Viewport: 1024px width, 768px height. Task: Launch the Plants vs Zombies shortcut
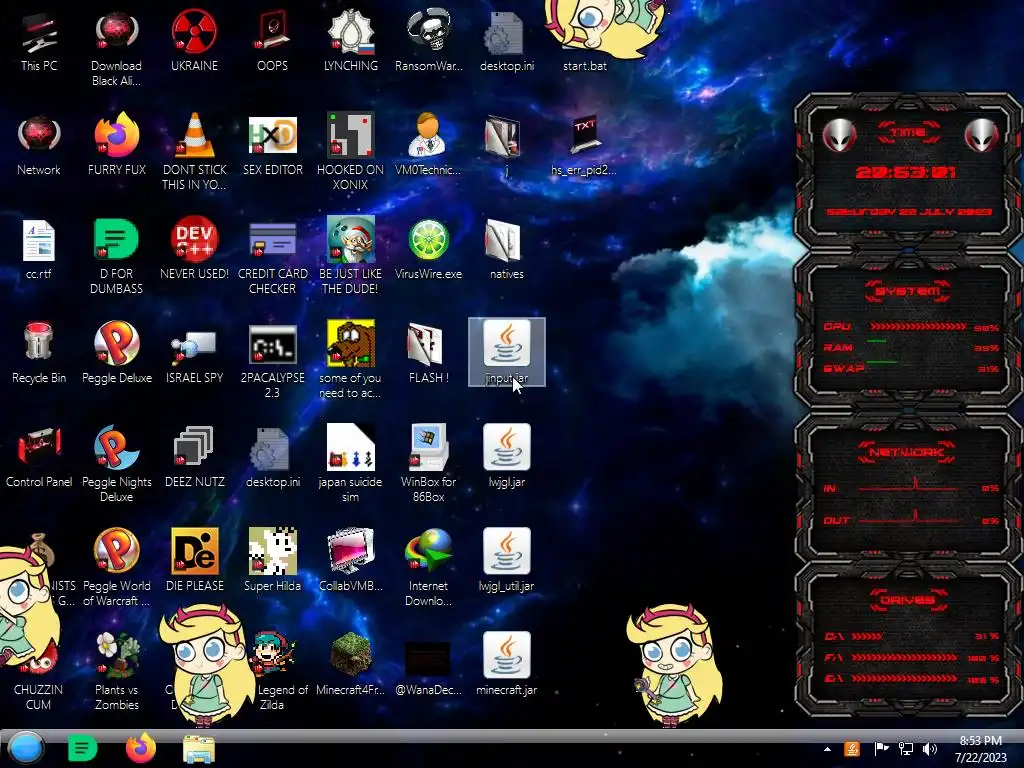(x=116, y=671)
